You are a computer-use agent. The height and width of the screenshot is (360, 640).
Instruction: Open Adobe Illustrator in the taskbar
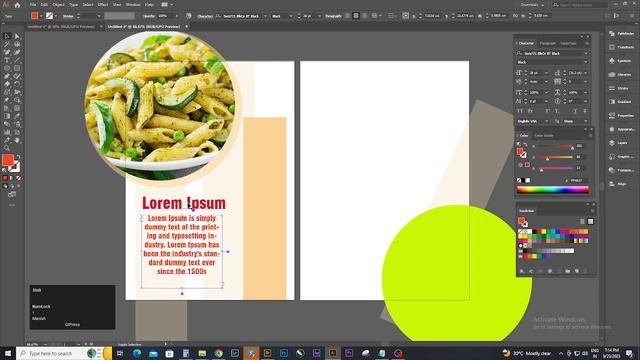pos(333,353)
